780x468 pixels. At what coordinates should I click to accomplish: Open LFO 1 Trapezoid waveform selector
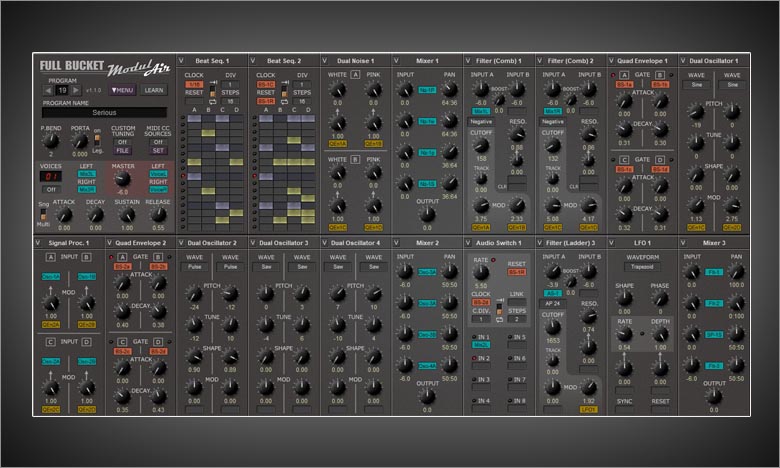(x=642, y=267)
